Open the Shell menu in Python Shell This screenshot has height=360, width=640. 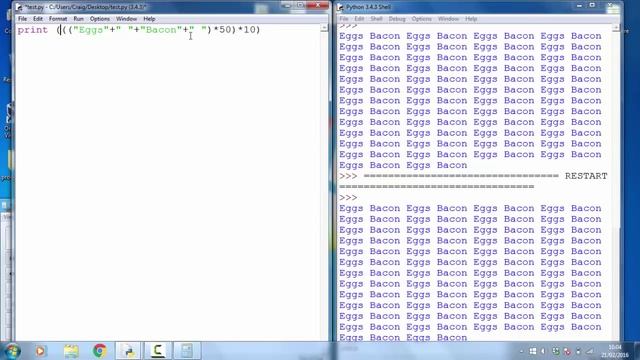376,19
